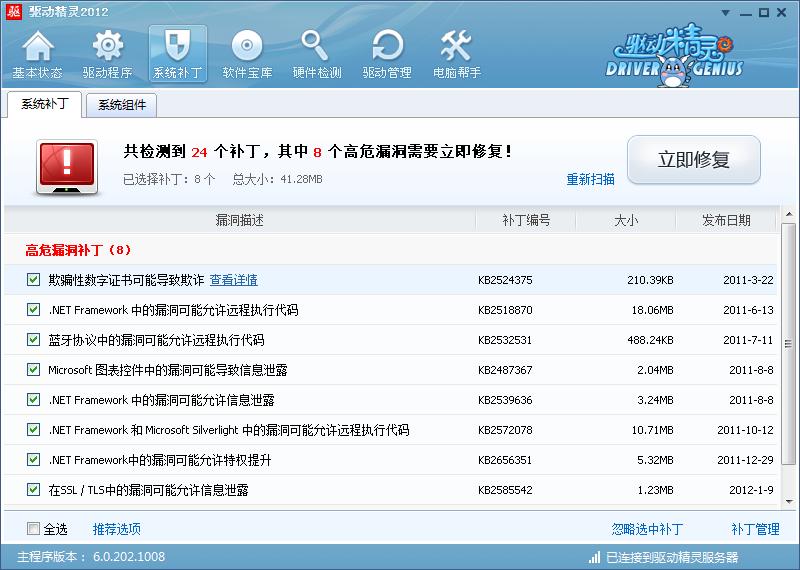Collapse the 高危漏洞补丁 (8) group

[78, 250]
